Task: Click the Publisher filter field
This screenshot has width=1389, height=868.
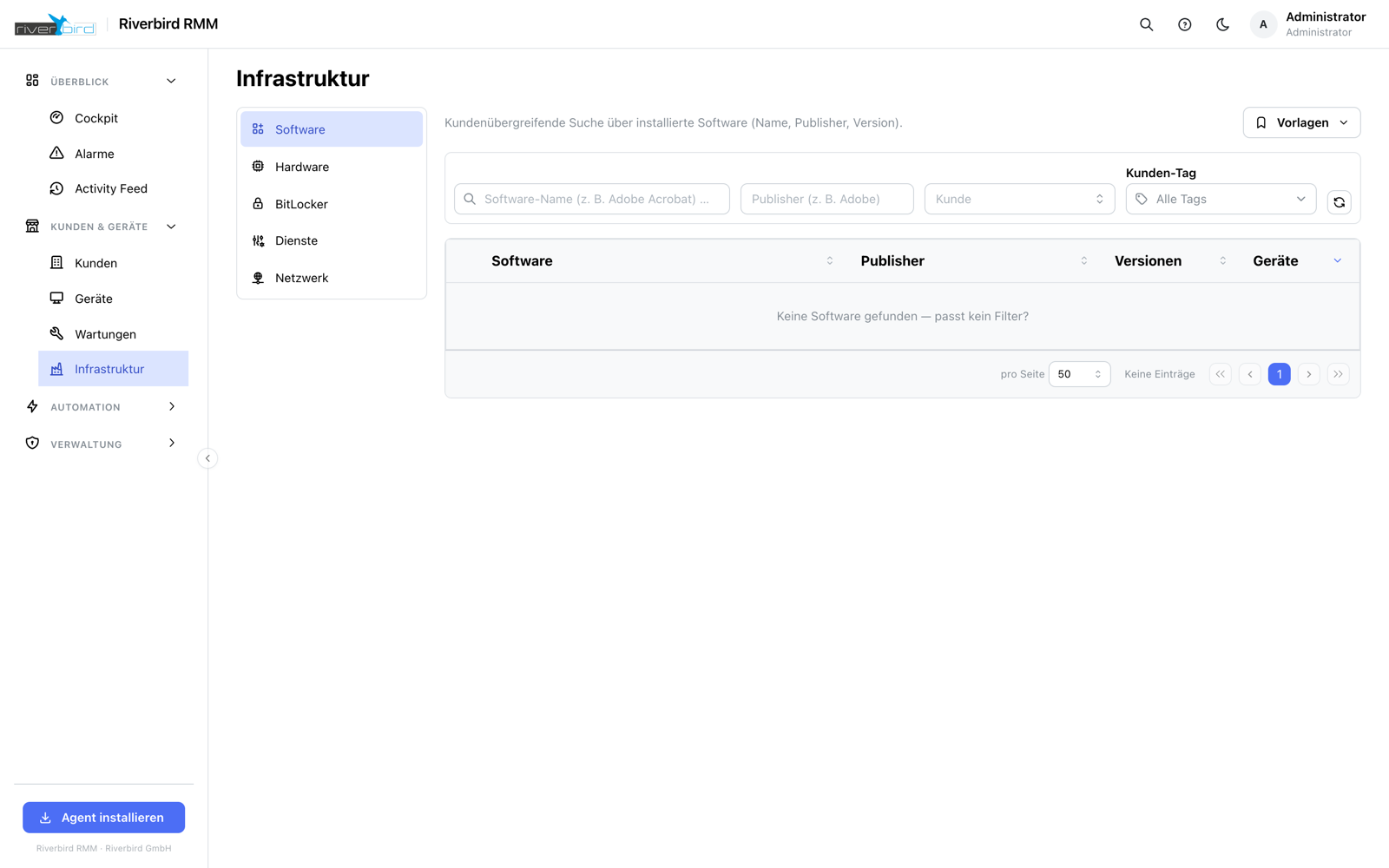Action: click(x=826, y=199)
